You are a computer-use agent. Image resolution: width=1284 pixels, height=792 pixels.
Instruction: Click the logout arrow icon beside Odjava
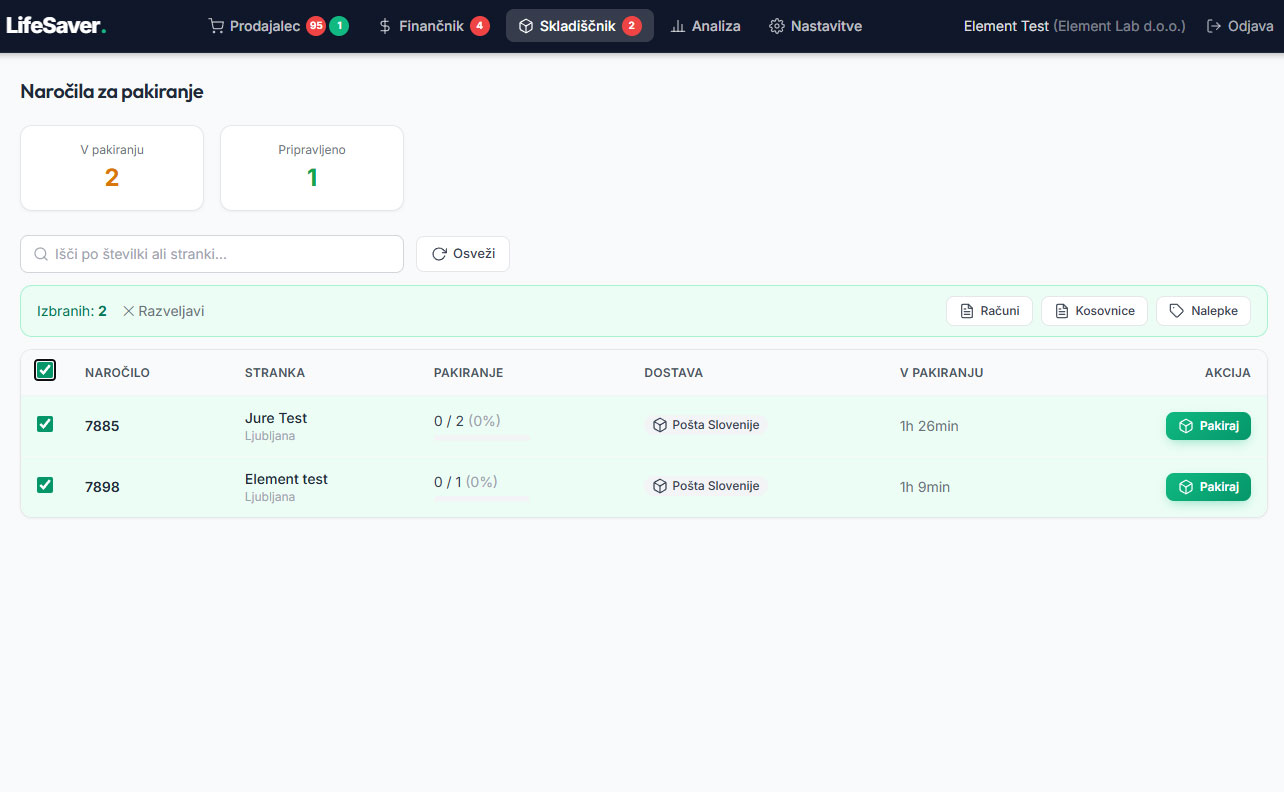[1214, 26]
